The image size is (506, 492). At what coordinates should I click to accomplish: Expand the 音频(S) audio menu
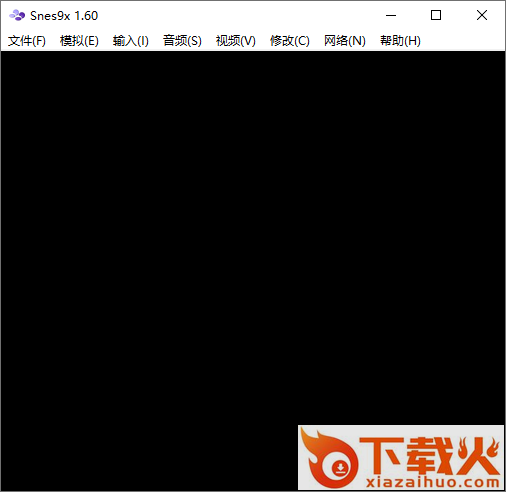point(182,41)
